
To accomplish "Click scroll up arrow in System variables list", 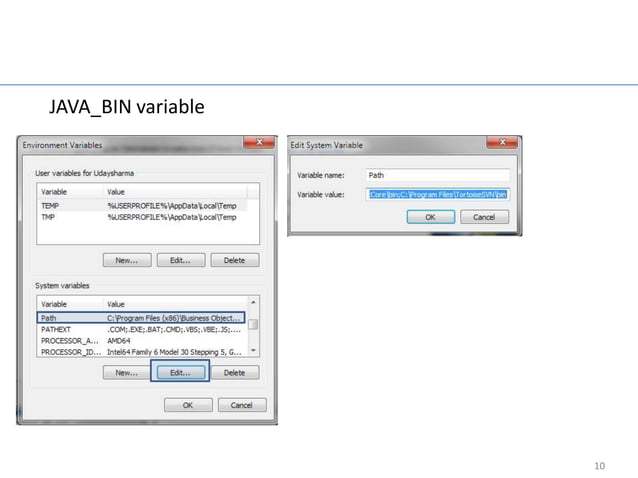I will click(x=253, y=302).
